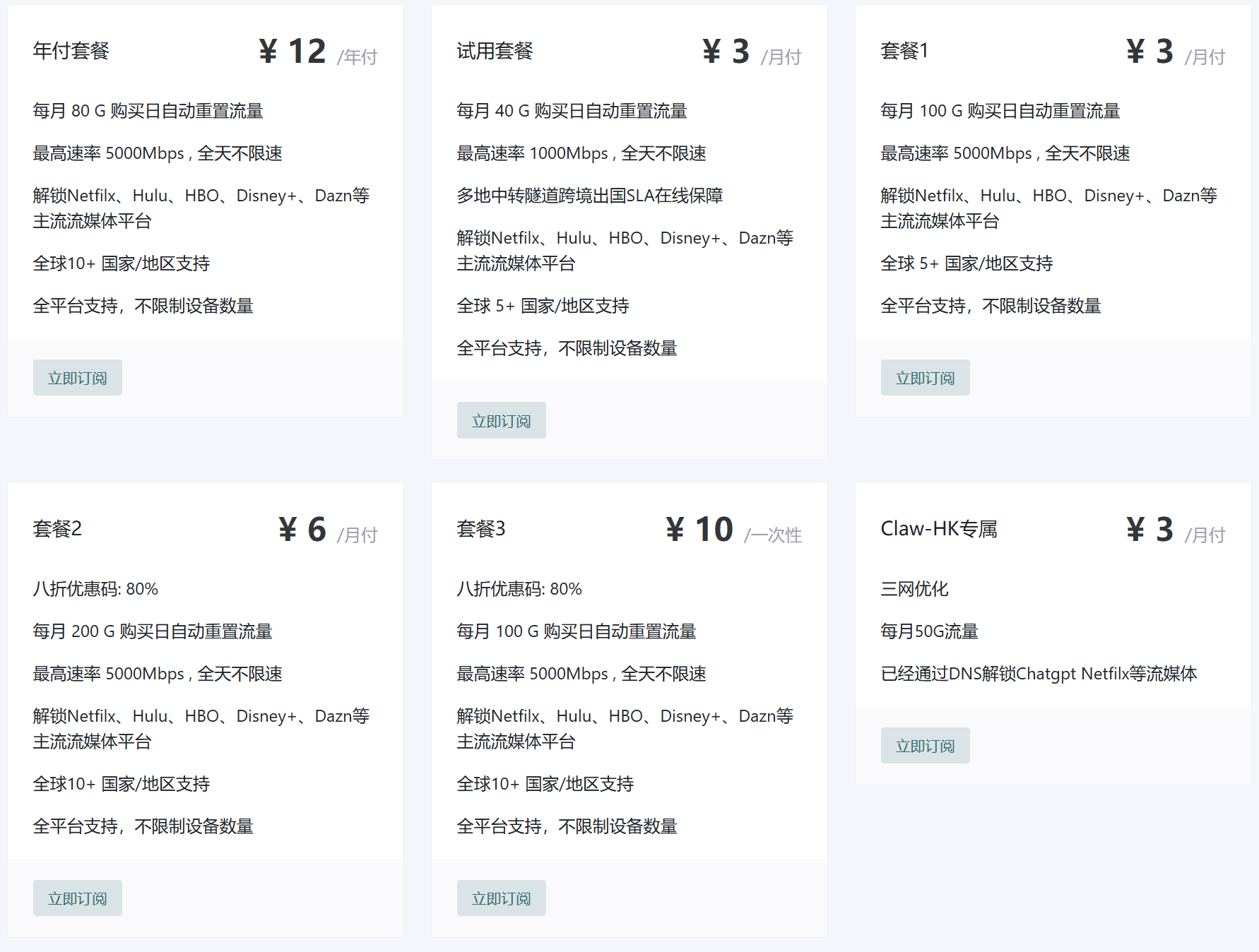1259x952 pixels.
Task: Click 八折优惠码: 80% in 套餐2
Action: [95, 589]
